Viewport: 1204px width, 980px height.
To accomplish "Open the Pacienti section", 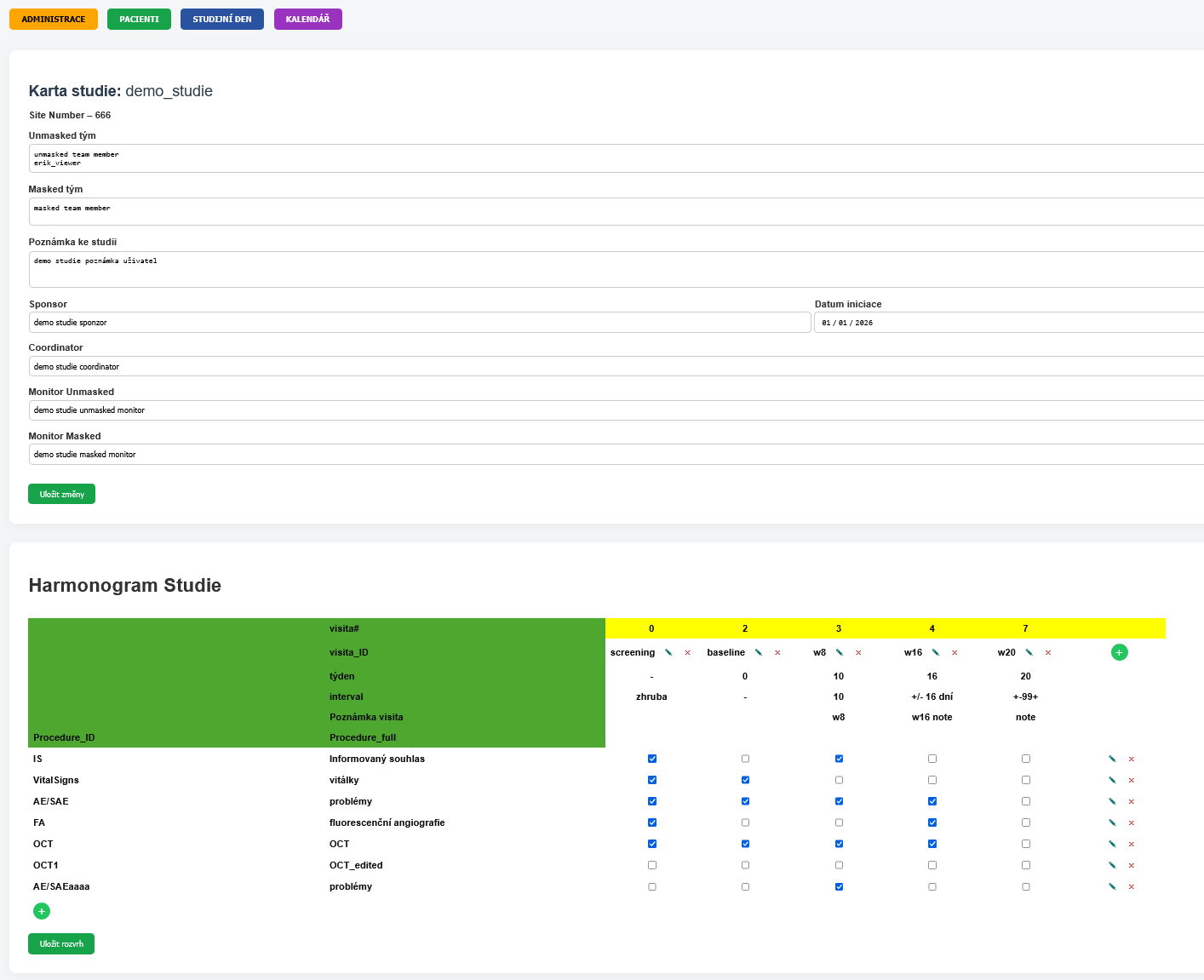I will 139,19.
